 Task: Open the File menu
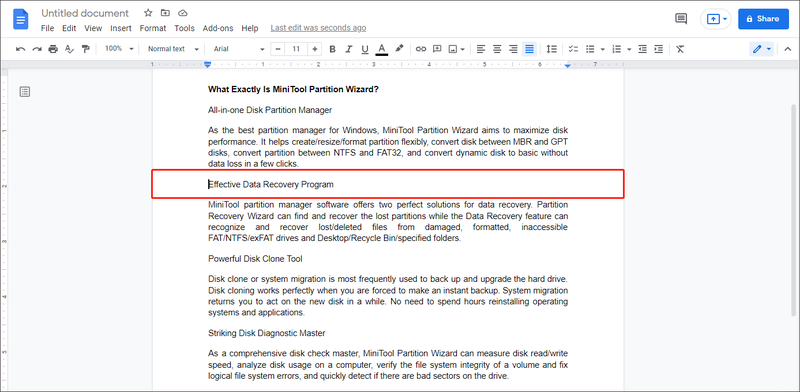point(47,29)
